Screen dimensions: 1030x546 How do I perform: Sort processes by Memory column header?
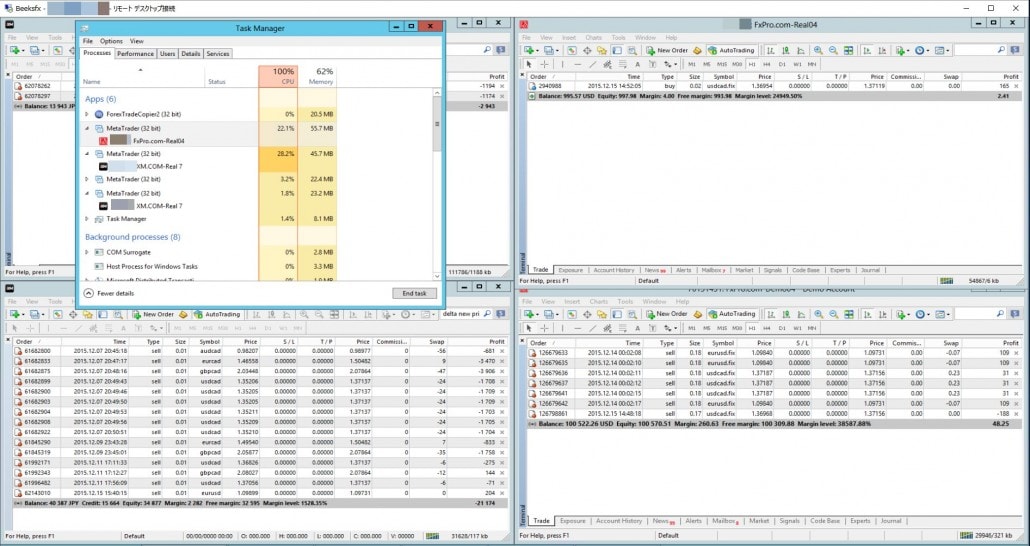pyautogui.click(x=317, y=76)
